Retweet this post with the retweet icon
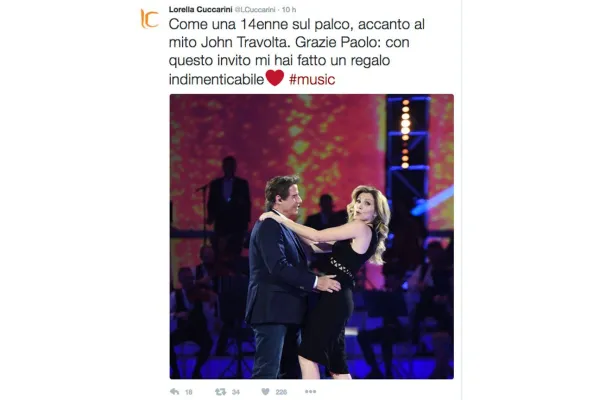593x400 pixels. click(x=220, y=392)
